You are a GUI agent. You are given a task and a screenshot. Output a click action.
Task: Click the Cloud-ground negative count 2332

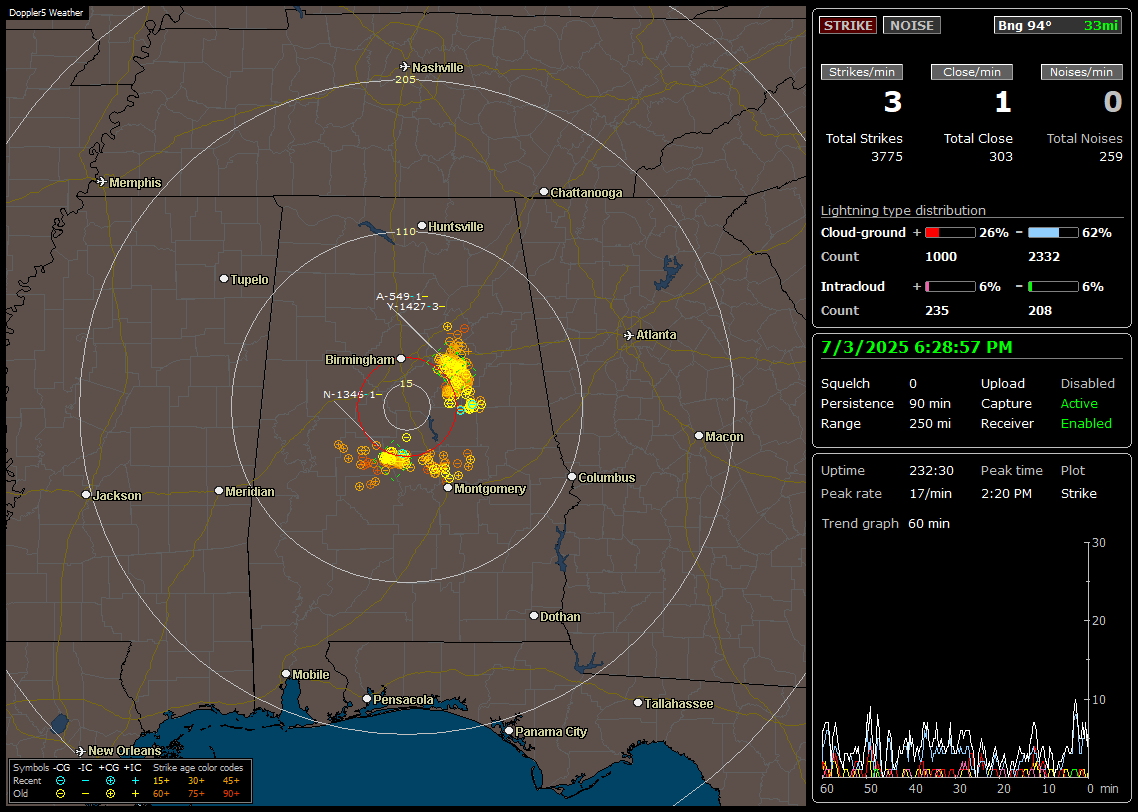point(1044,257)
